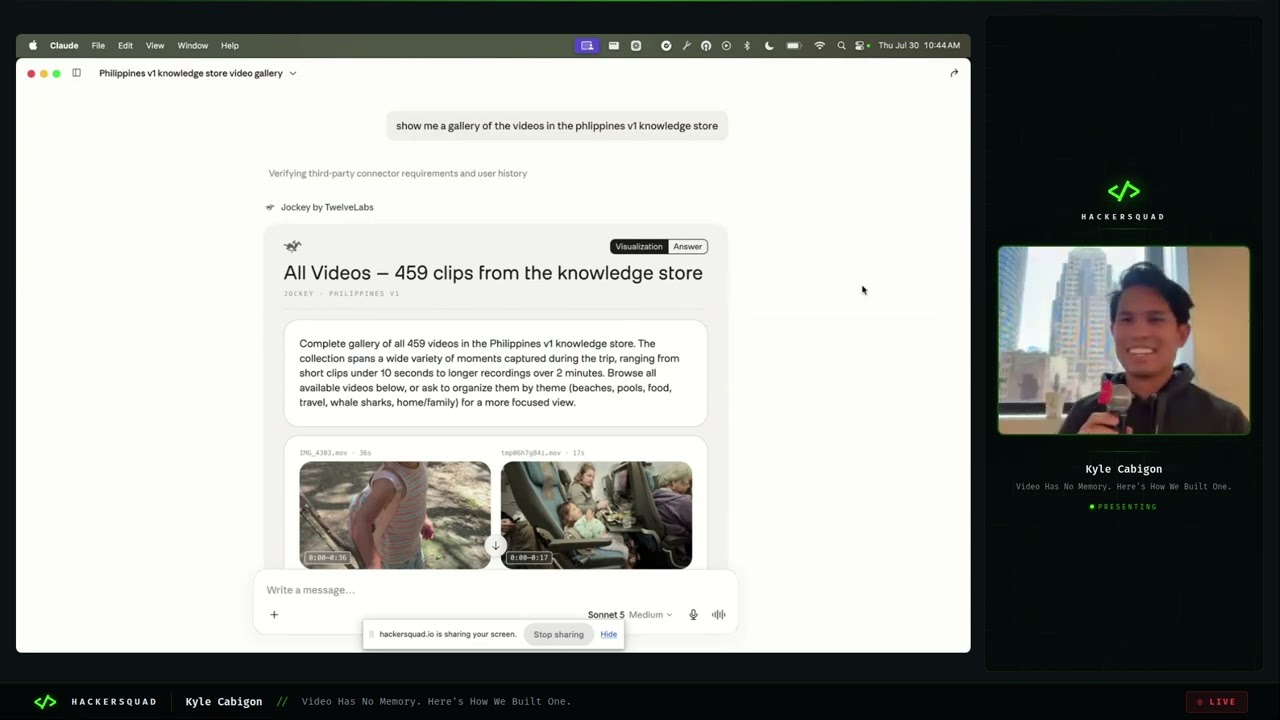The width and height of the screenshot is (1280, 720).
Task: Open voice mode with the waveform icon
Action: click(718, 615)
